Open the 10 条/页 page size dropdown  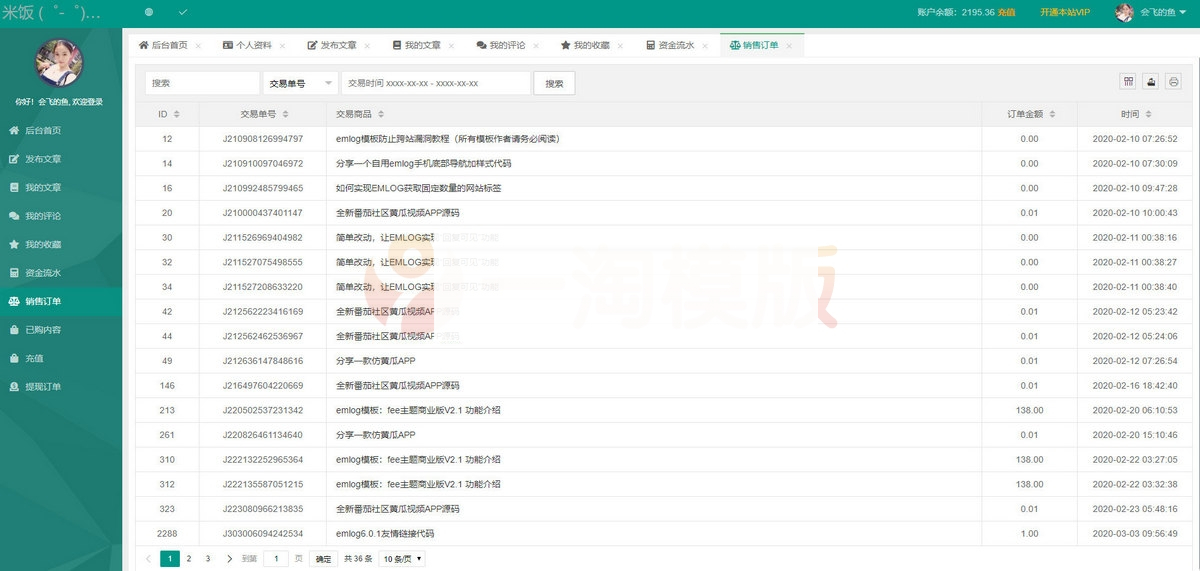click(402, 558)
